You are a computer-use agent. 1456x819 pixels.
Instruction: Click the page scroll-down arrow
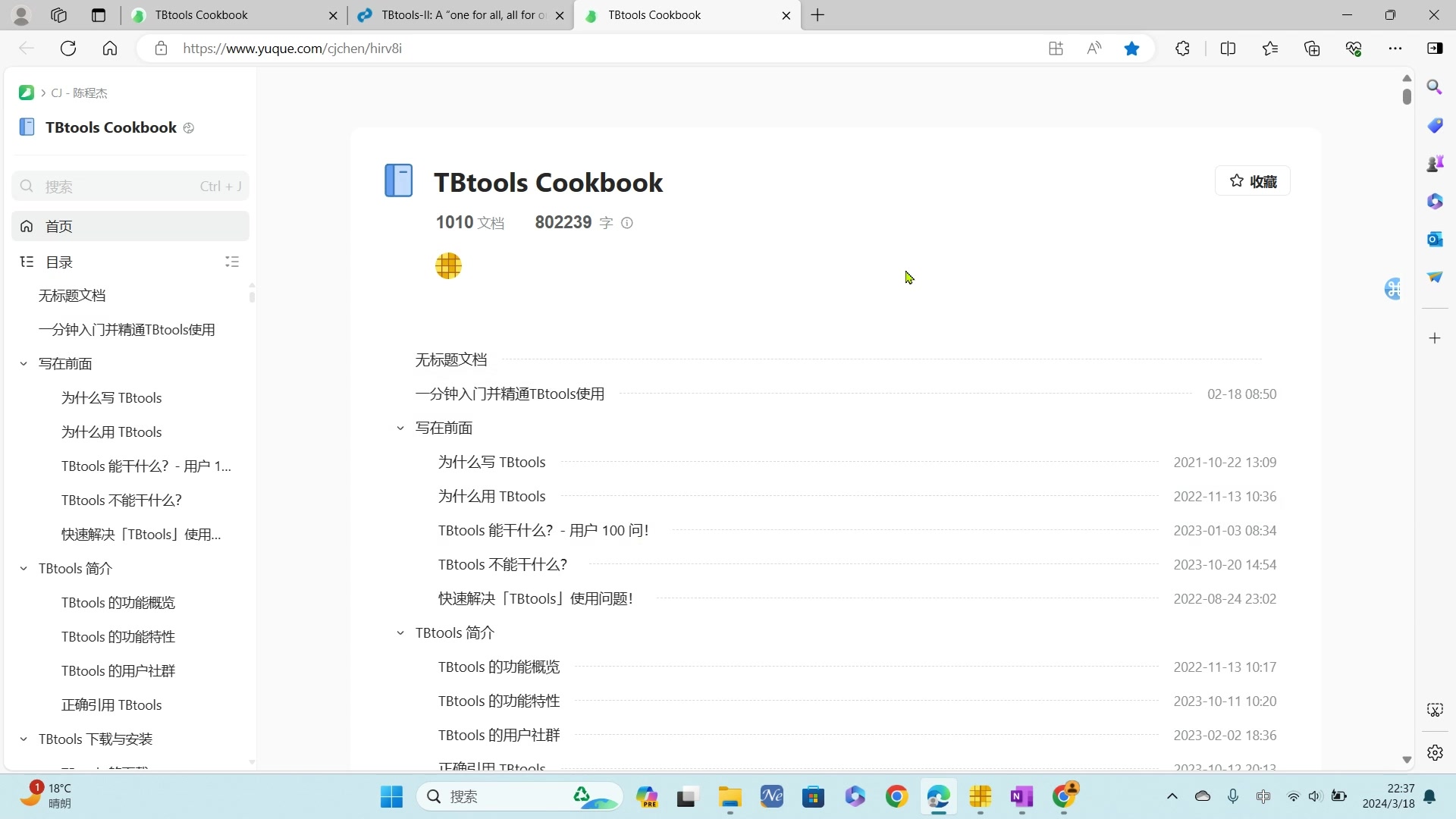pyautogui.click(x=1407, y=760)
